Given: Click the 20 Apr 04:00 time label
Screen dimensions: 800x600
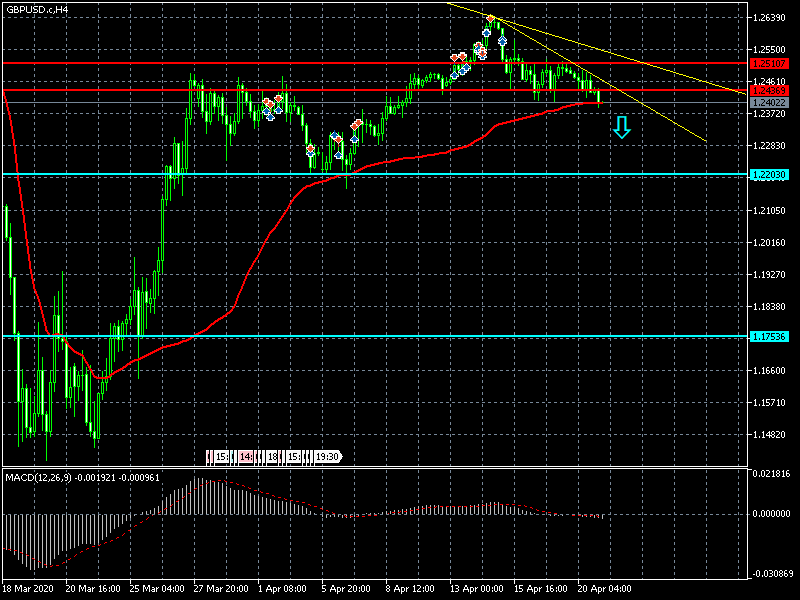Looking at the screenshot, I should (605, 588).
